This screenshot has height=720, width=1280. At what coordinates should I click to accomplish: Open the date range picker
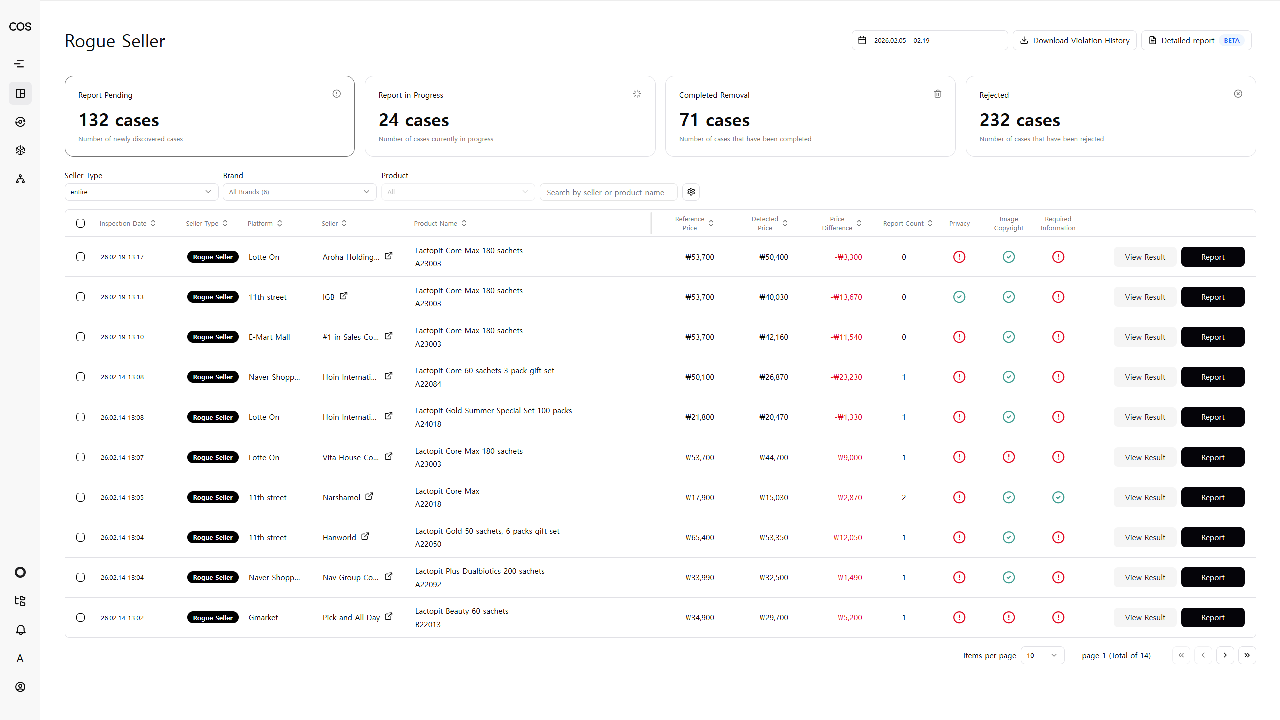click(x=930, y=40)
